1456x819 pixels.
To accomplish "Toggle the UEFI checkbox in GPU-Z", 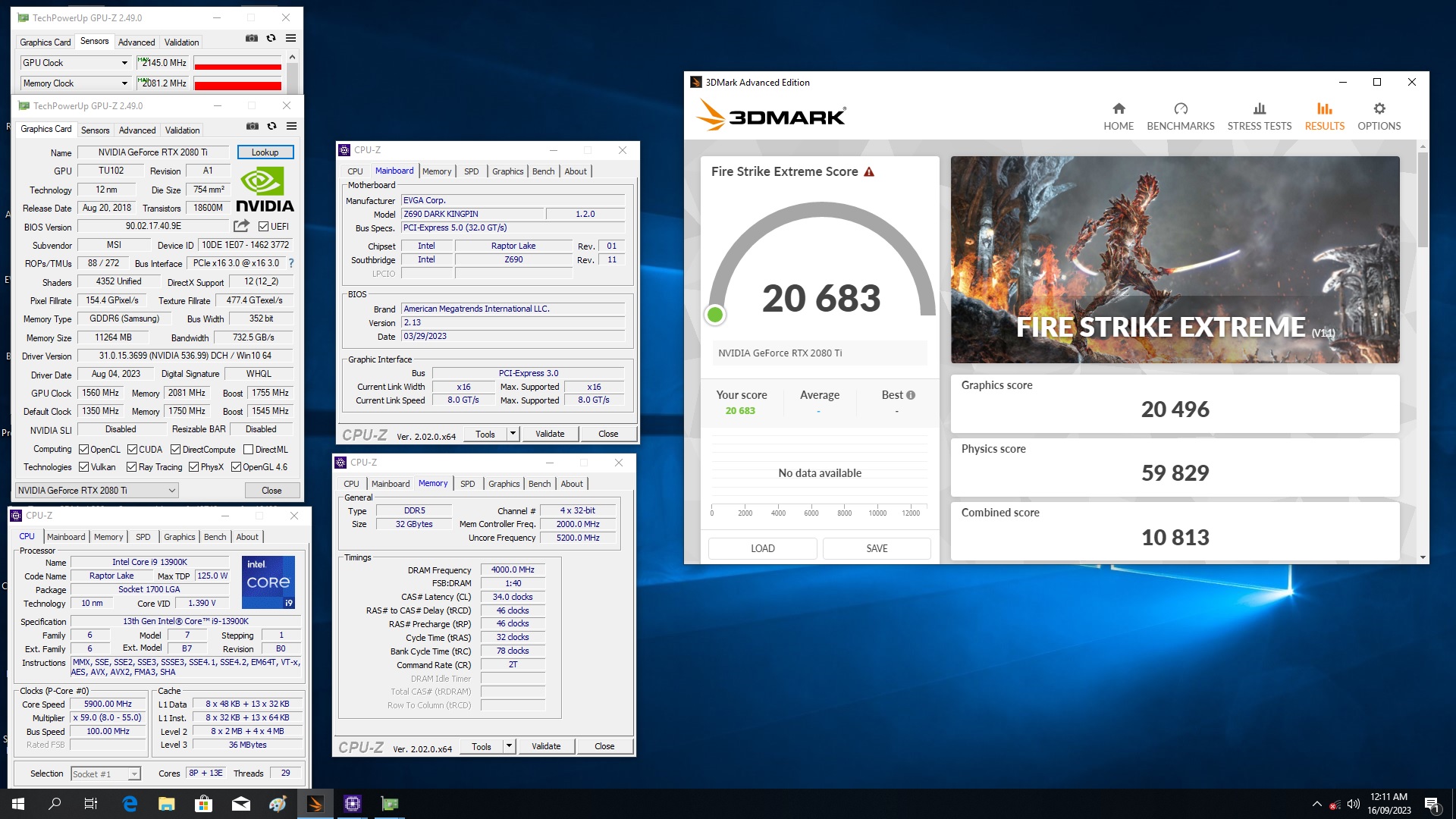I will (263, 227).
